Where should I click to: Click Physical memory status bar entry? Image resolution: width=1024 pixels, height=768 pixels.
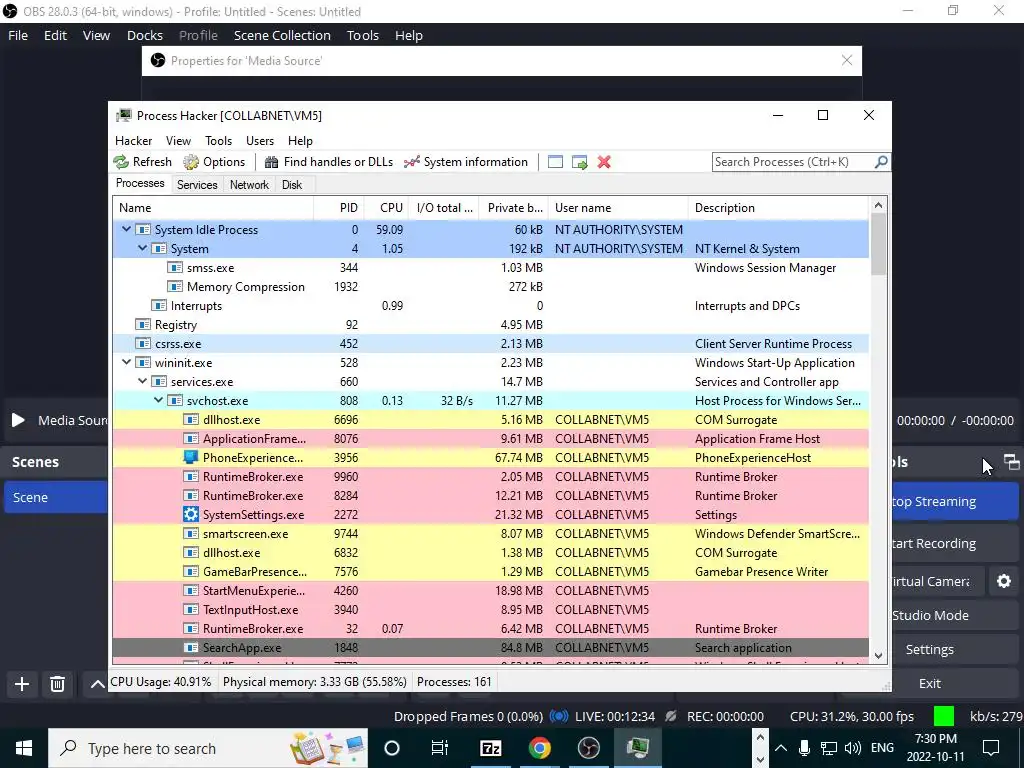pyautogui.click(x=315, y=682)
